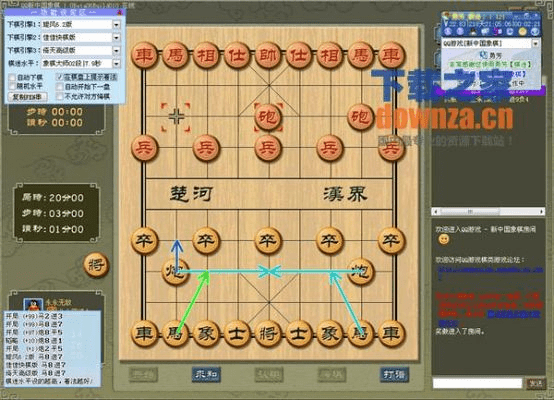Open the 棋迷水平 dropdown
554x400 pixels.
tap(116, 64)
